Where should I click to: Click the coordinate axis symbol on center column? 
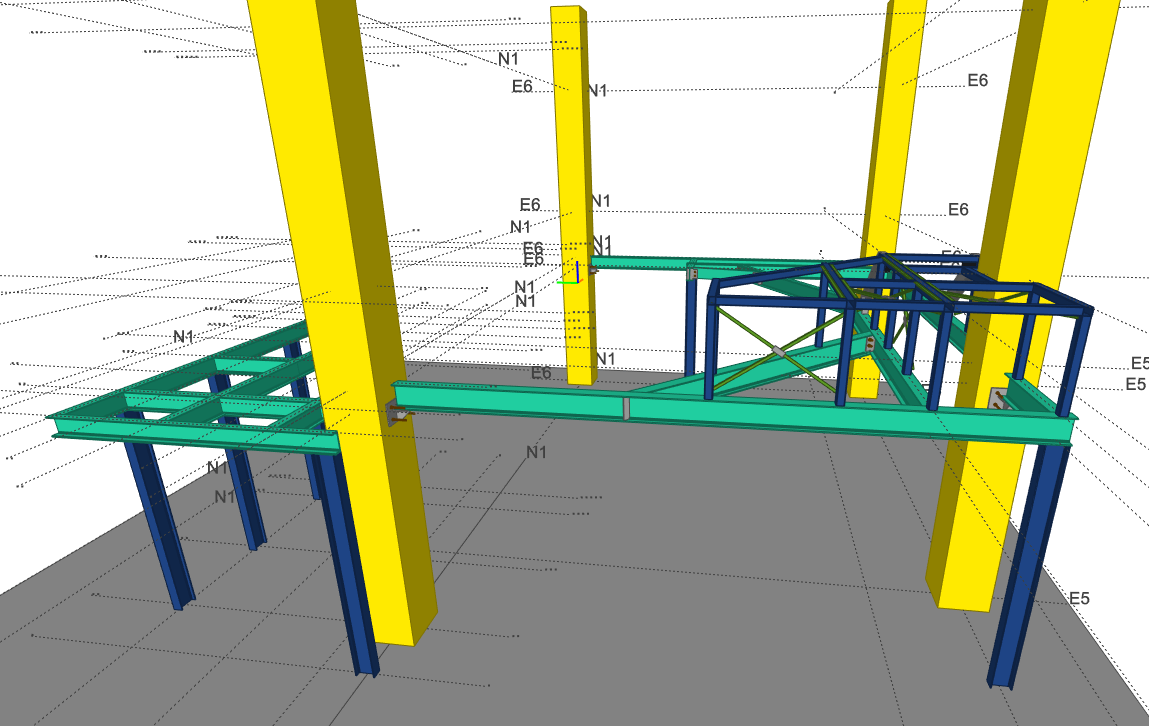coord(571,273)
